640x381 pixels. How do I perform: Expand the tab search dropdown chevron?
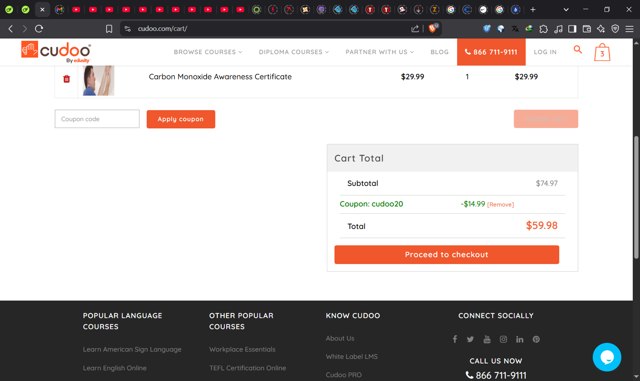(x=566, y=9)
